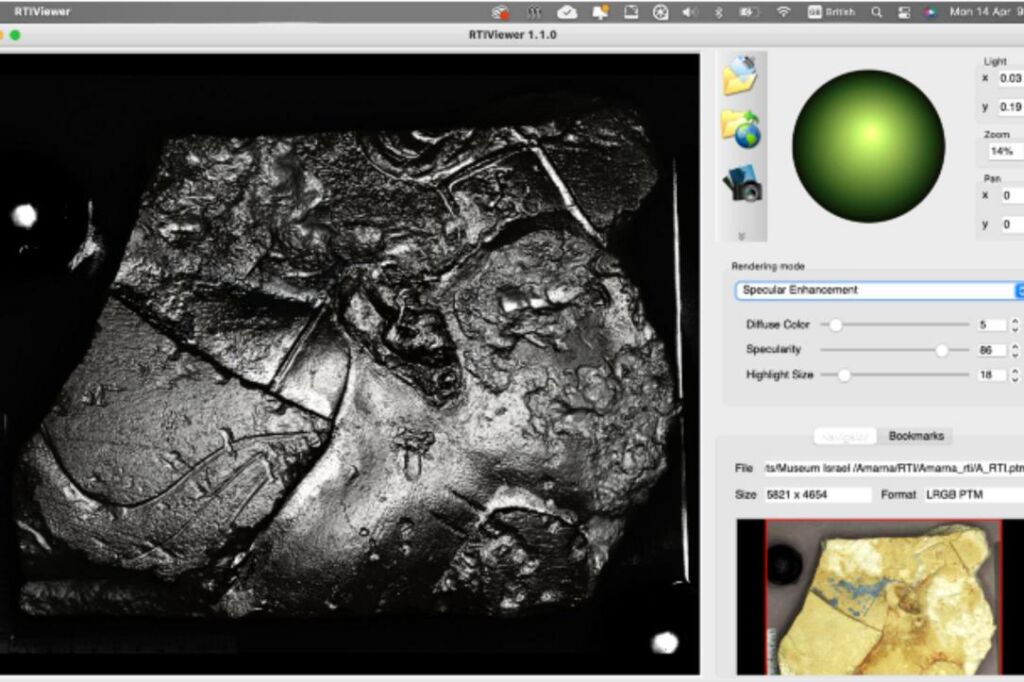This screenshot has height=682, width=1024.
Task: Open the British input source menu
Action: [831, 12]
